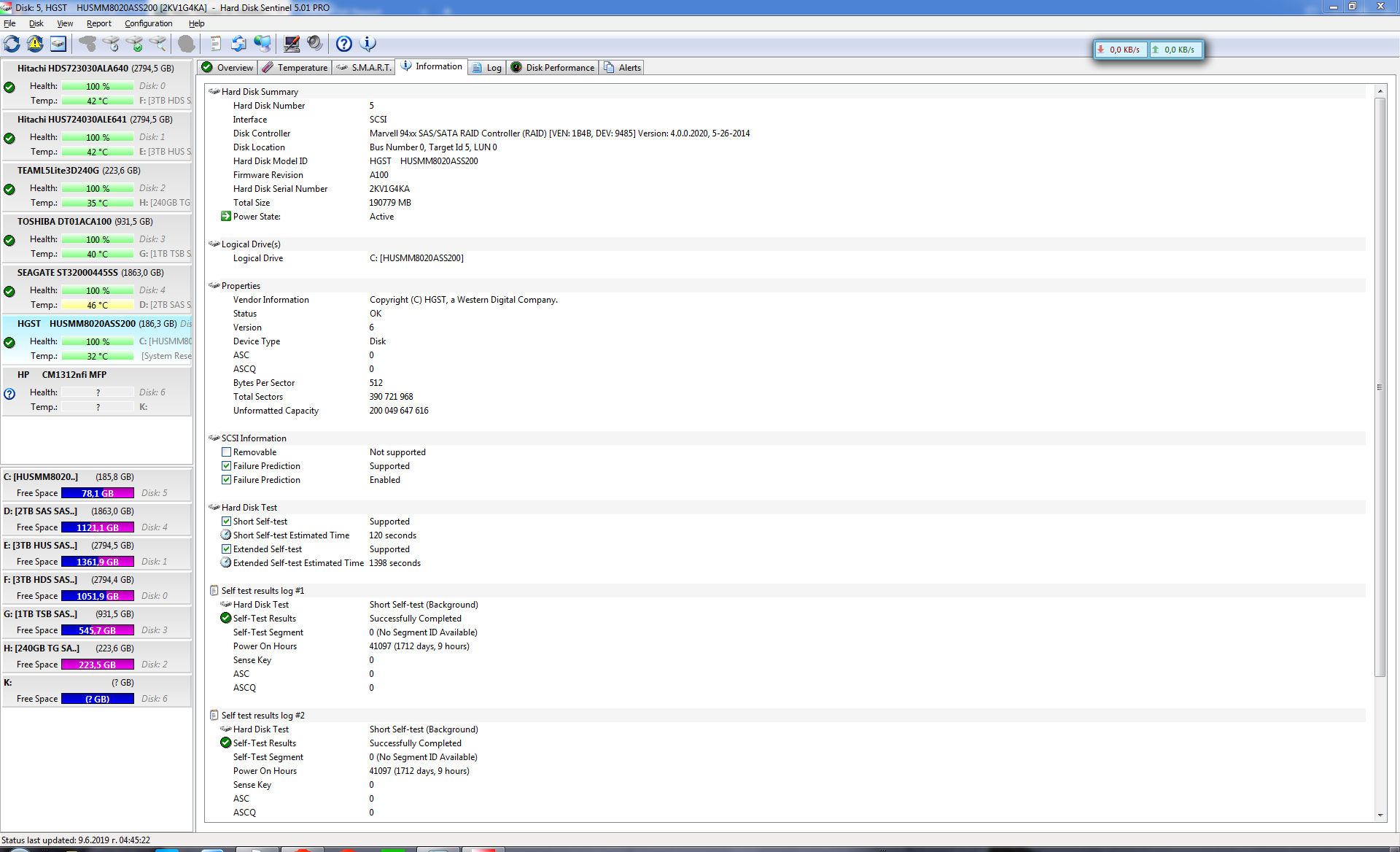This screenshot has height=852, width=1400.
Task: Switch to the Temperature tab
Action: (295, 67)
